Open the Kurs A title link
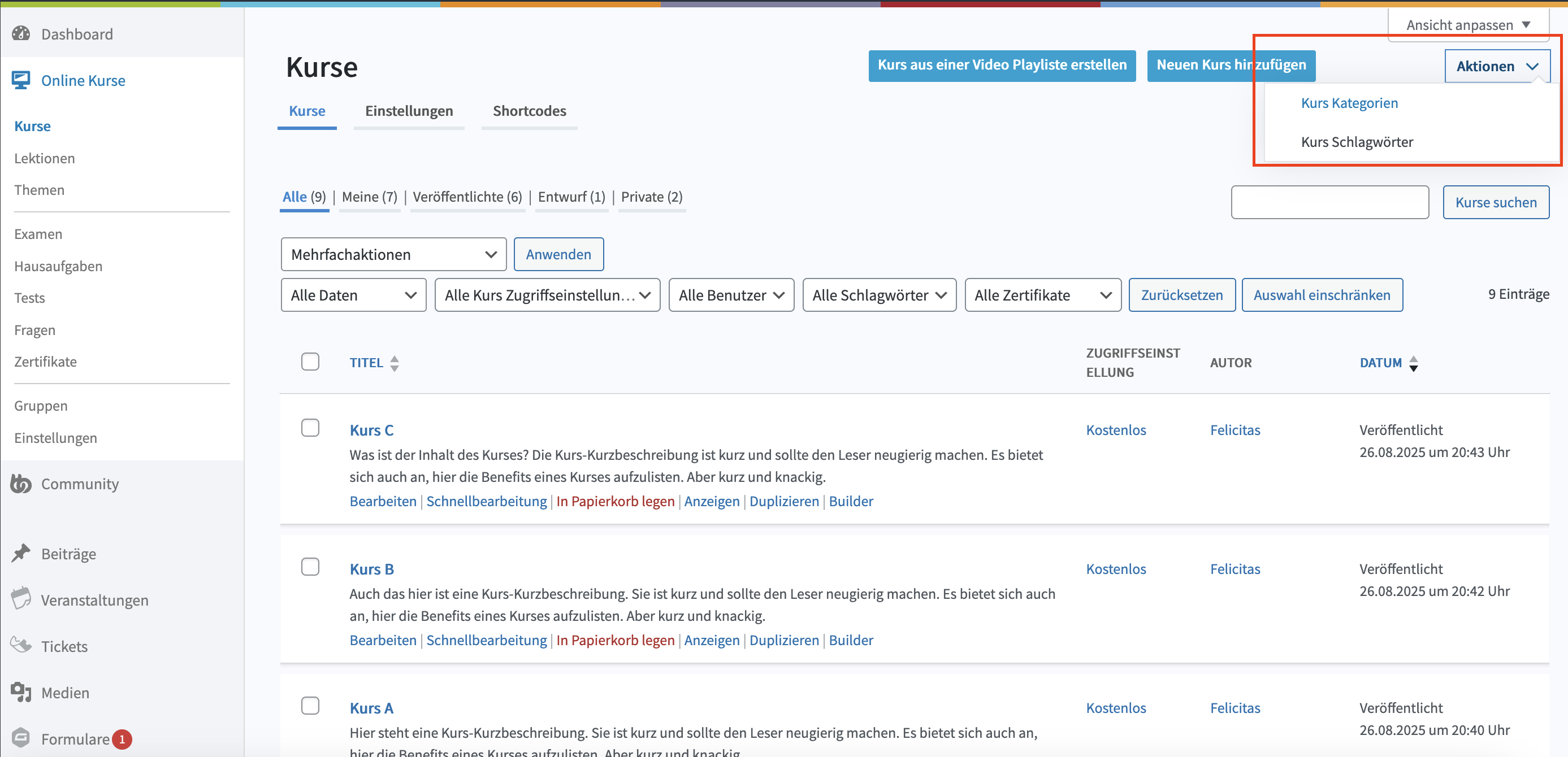 tap(371, 708)
